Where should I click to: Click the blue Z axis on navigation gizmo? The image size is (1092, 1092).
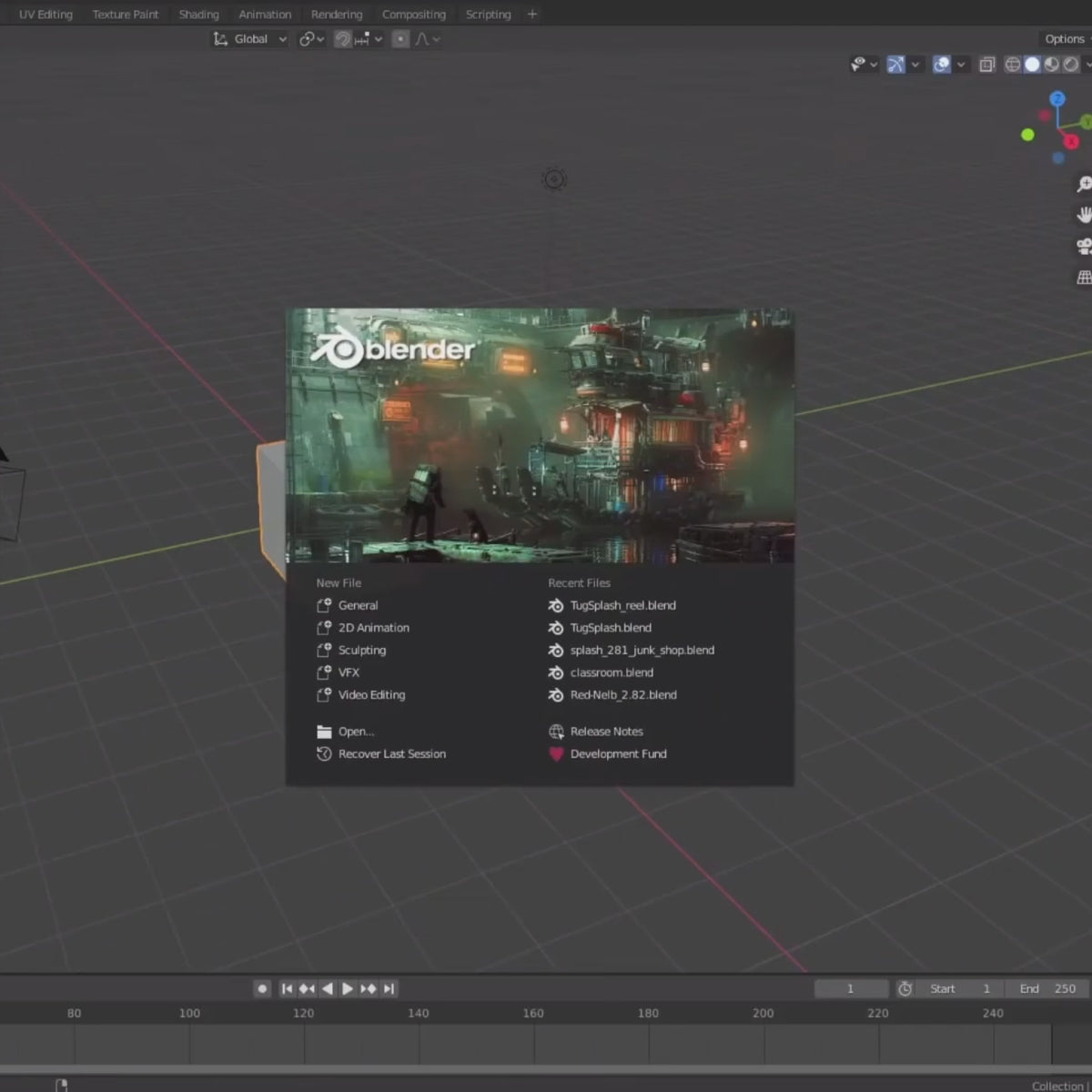tap(1057, 99)
